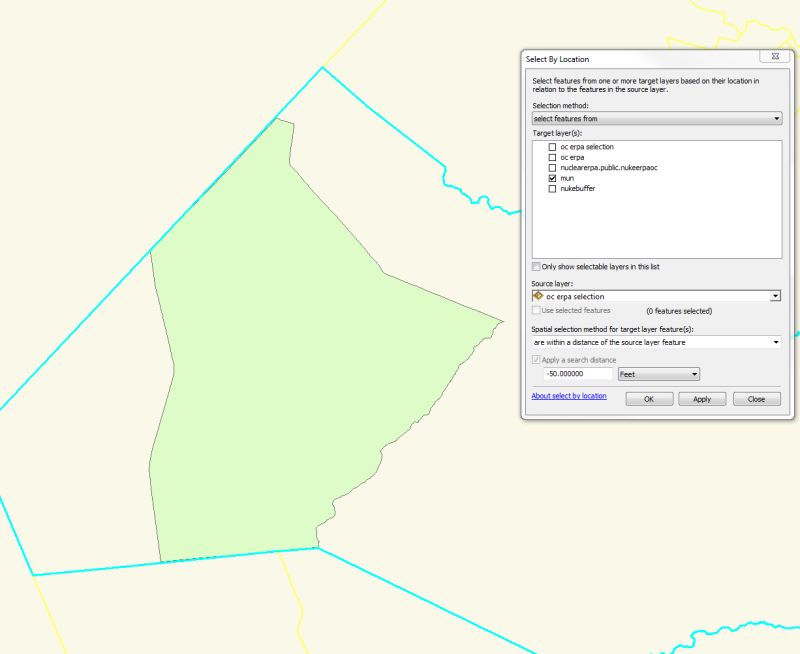800x654 pixels.
Task: Check the 'oc erpa selection' target layer
Action: tap(552, 147)
